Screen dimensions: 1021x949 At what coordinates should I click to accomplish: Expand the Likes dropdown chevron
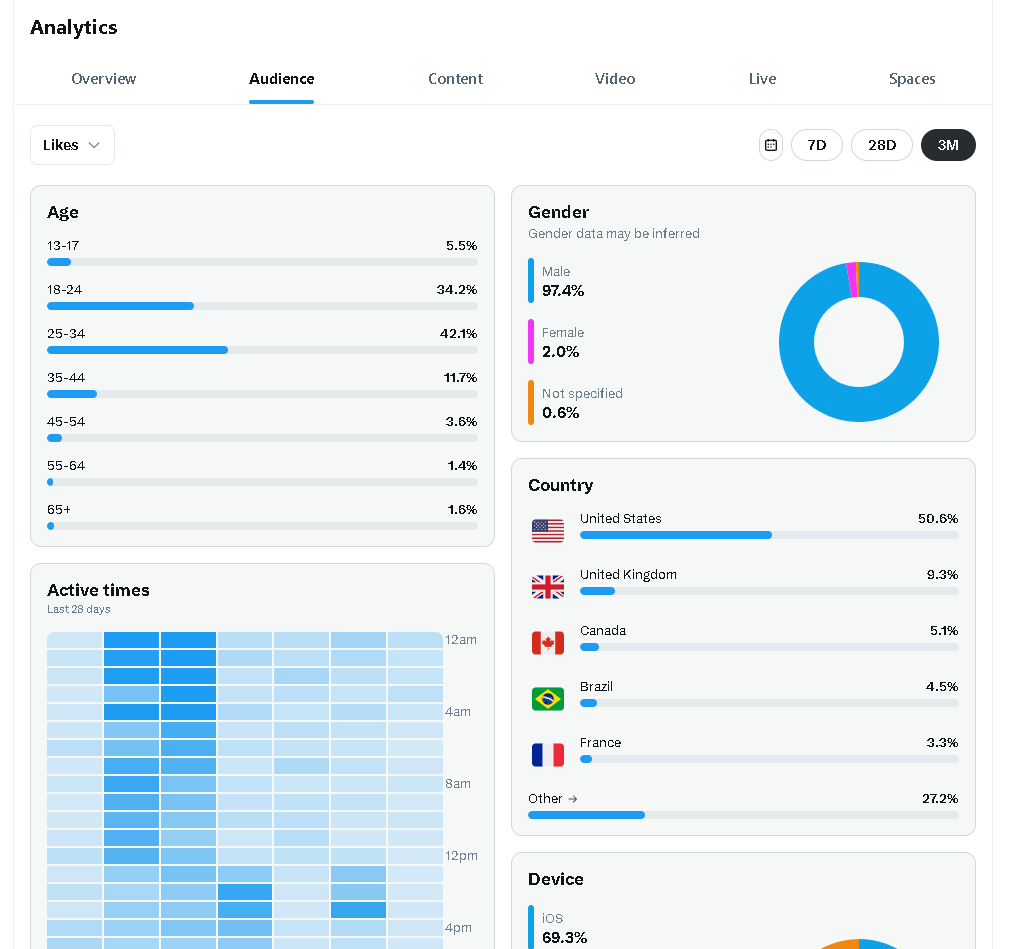(94, 145)
